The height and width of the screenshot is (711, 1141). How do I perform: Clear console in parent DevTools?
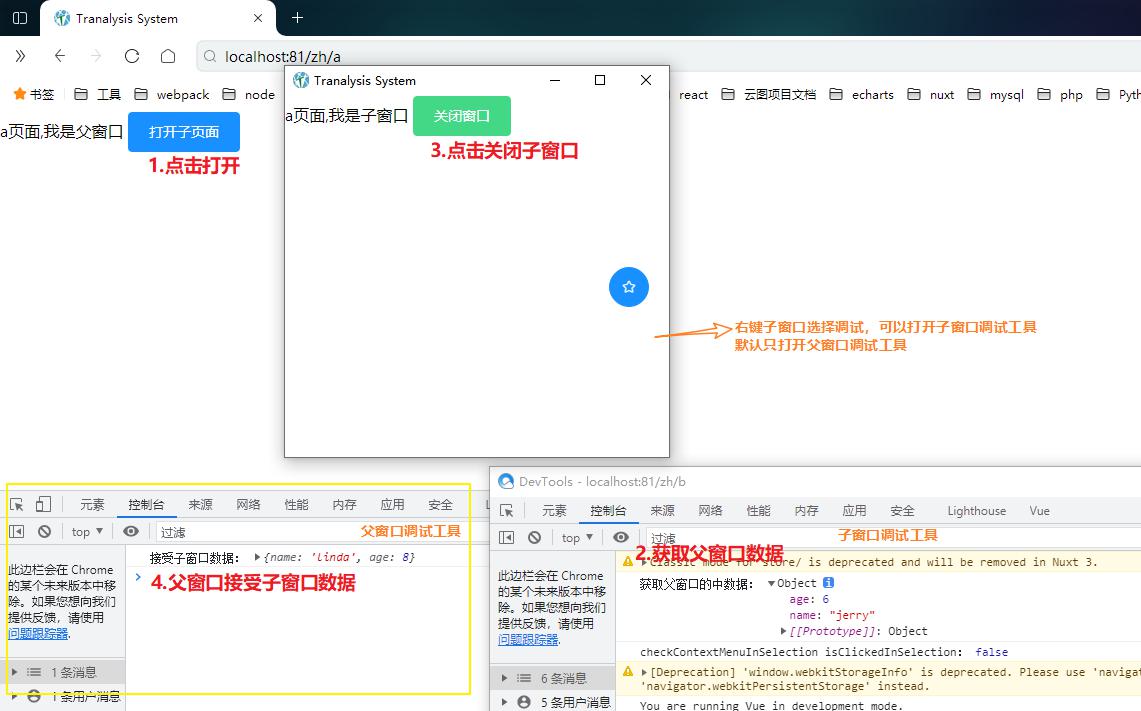point(44,531)
